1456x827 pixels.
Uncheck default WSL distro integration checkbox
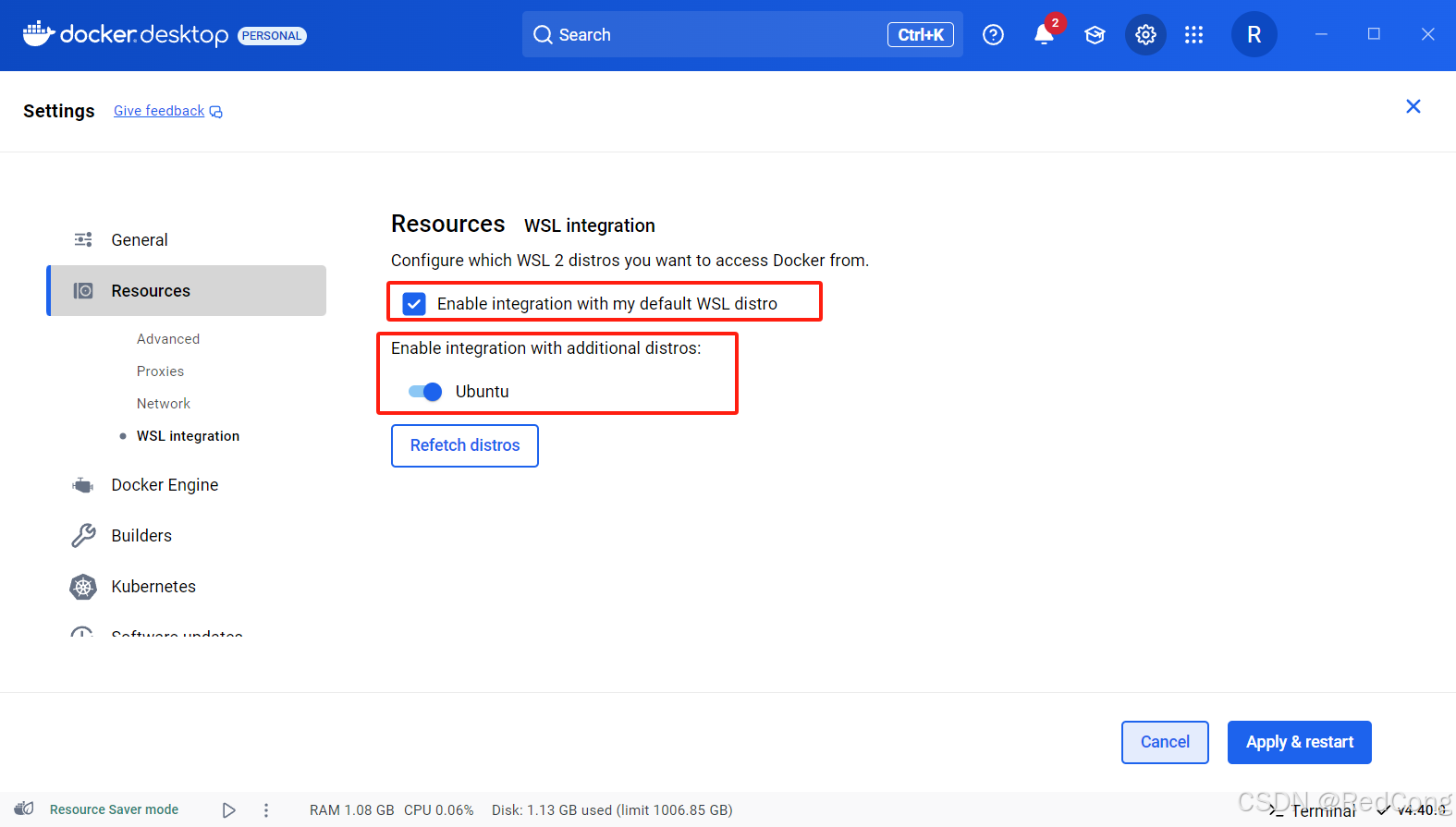coord(414,304)
